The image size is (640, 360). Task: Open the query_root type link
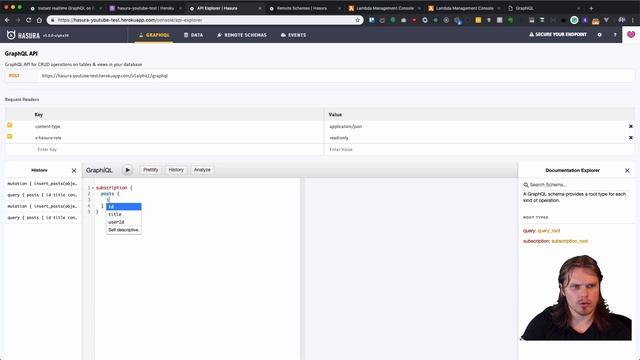pos(549,231)
